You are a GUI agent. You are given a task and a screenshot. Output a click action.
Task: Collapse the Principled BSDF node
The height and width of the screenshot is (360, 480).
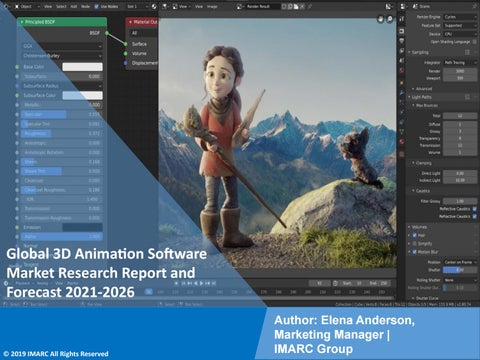pos(22,22)
